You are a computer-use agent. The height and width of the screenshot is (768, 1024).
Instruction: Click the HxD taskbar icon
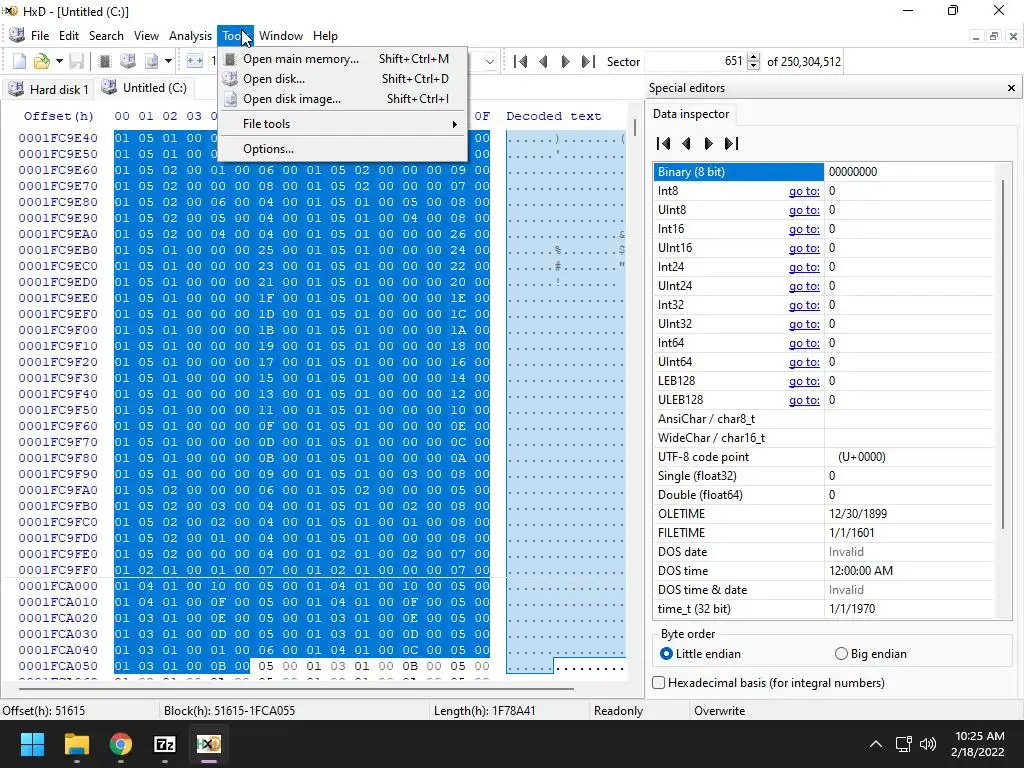coord(209,744)
